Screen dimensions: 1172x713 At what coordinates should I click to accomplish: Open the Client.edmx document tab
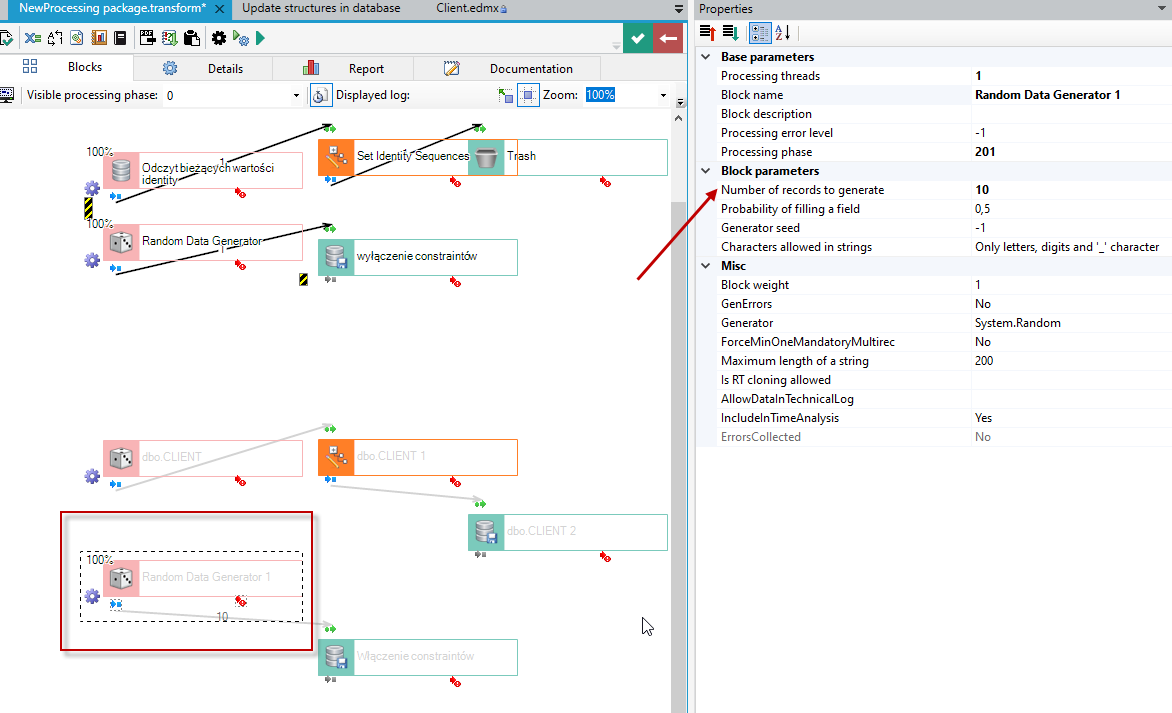pyautogui.click(x=471, y=8)
